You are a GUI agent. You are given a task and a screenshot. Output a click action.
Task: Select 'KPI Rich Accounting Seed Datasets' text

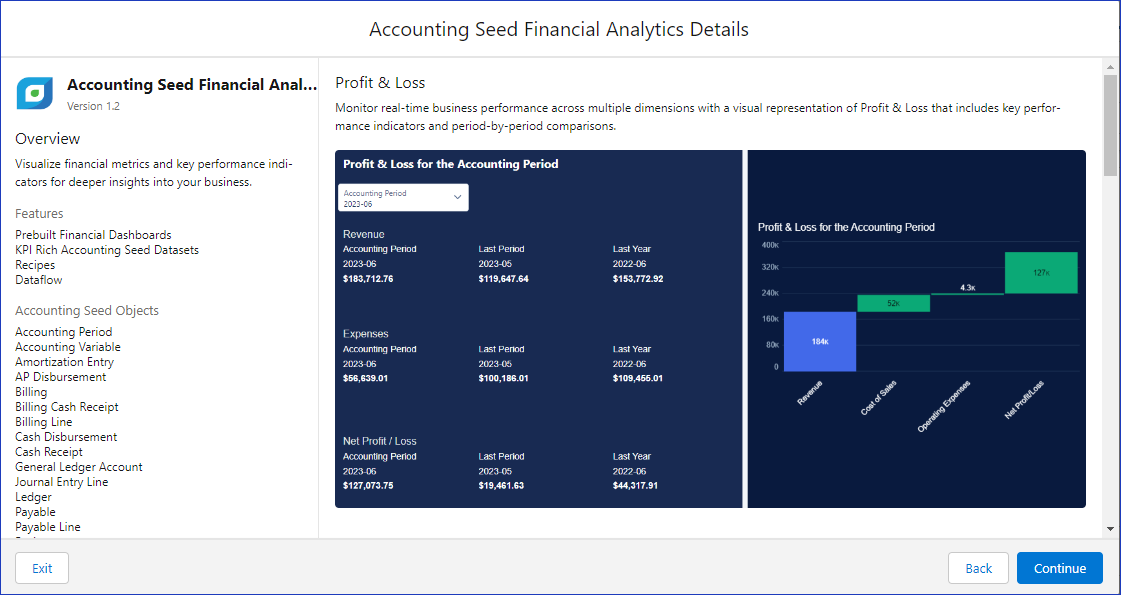tap(107, 250)
